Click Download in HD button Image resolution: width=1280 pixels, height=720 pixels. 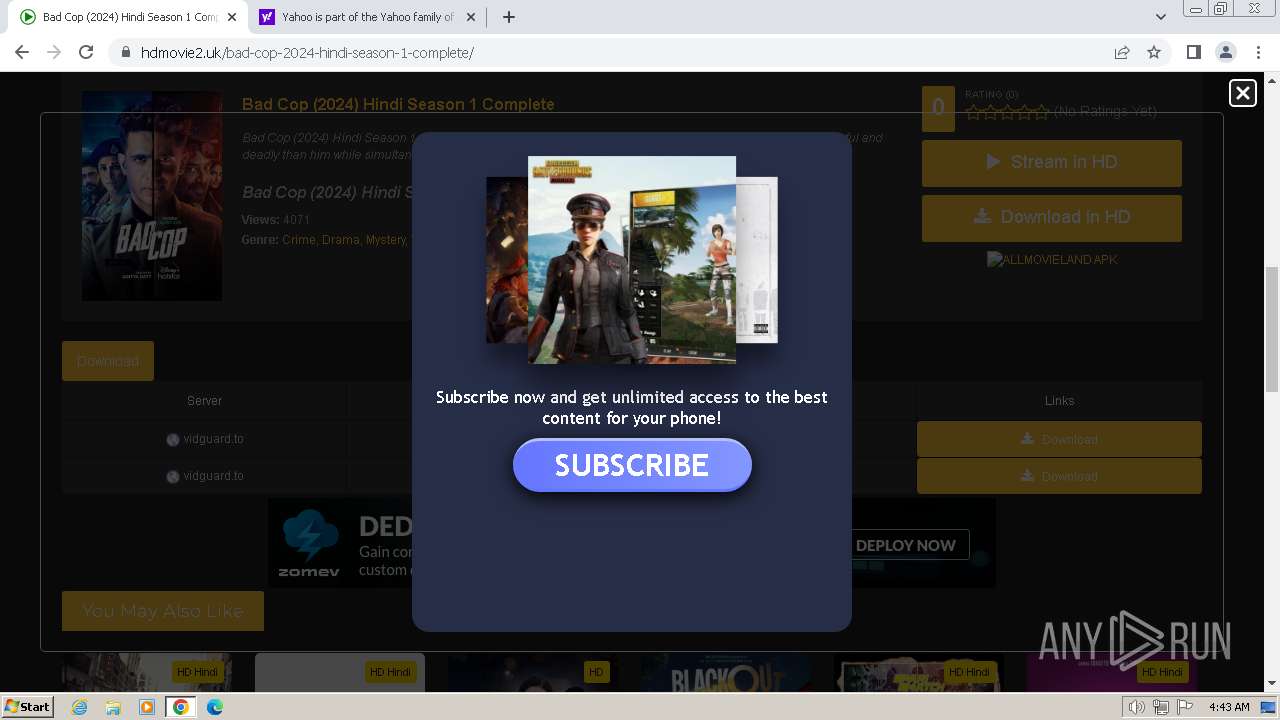click(x=1052, y=217)
